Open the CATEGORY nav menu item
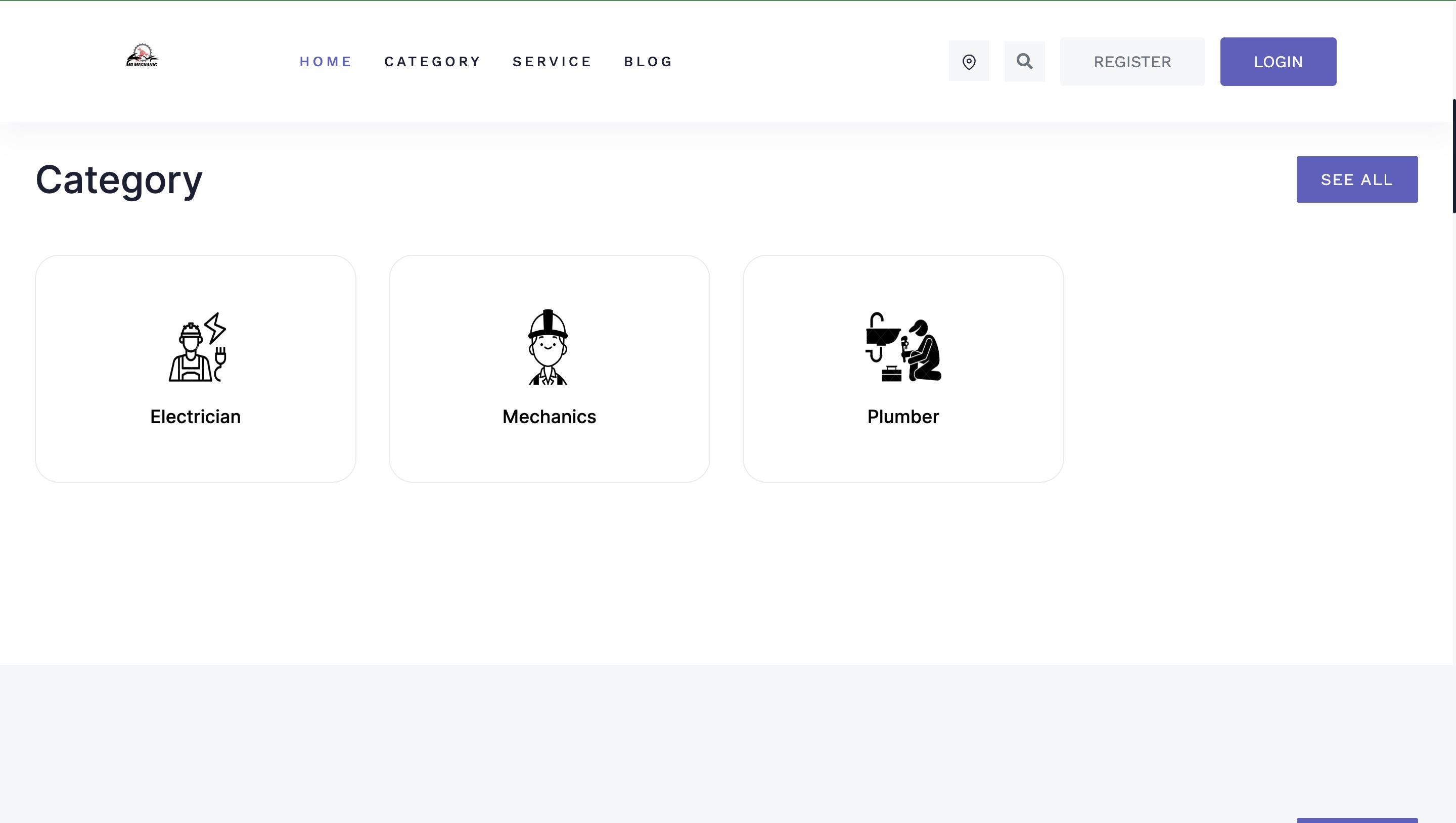Screen dimensions: 1456x823 point(432,61)
